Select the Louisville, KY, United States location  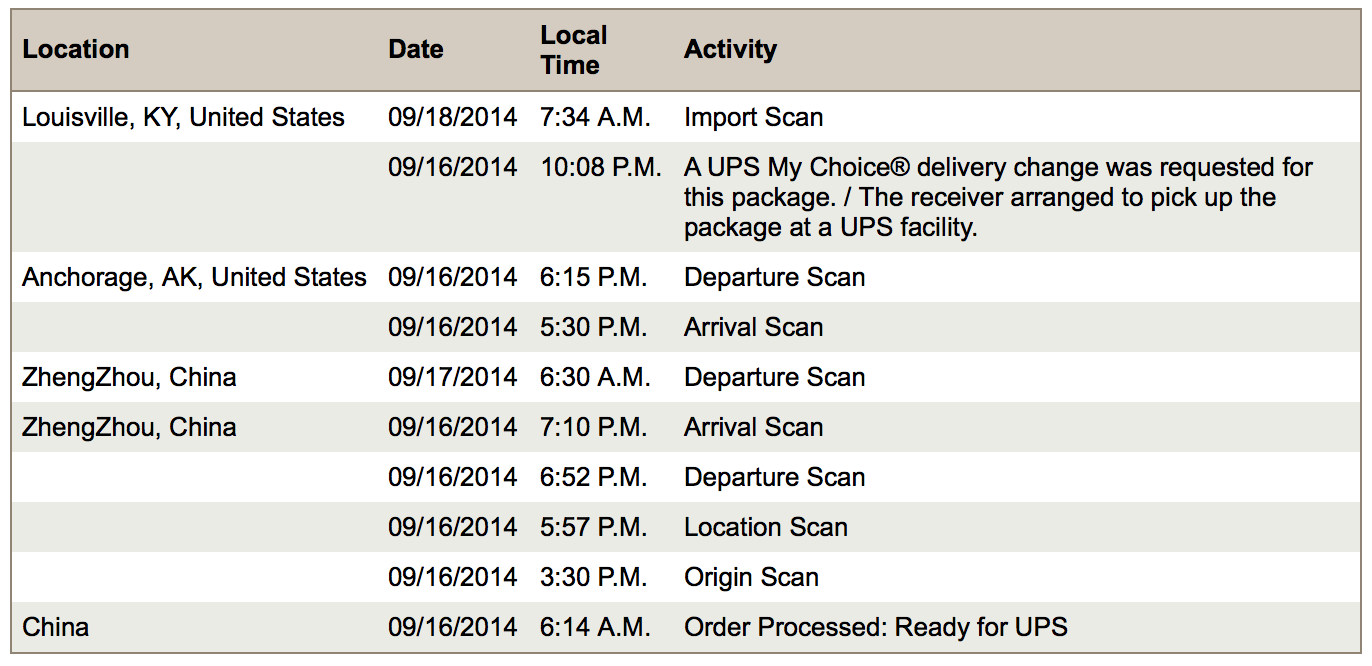pos(183,117)
